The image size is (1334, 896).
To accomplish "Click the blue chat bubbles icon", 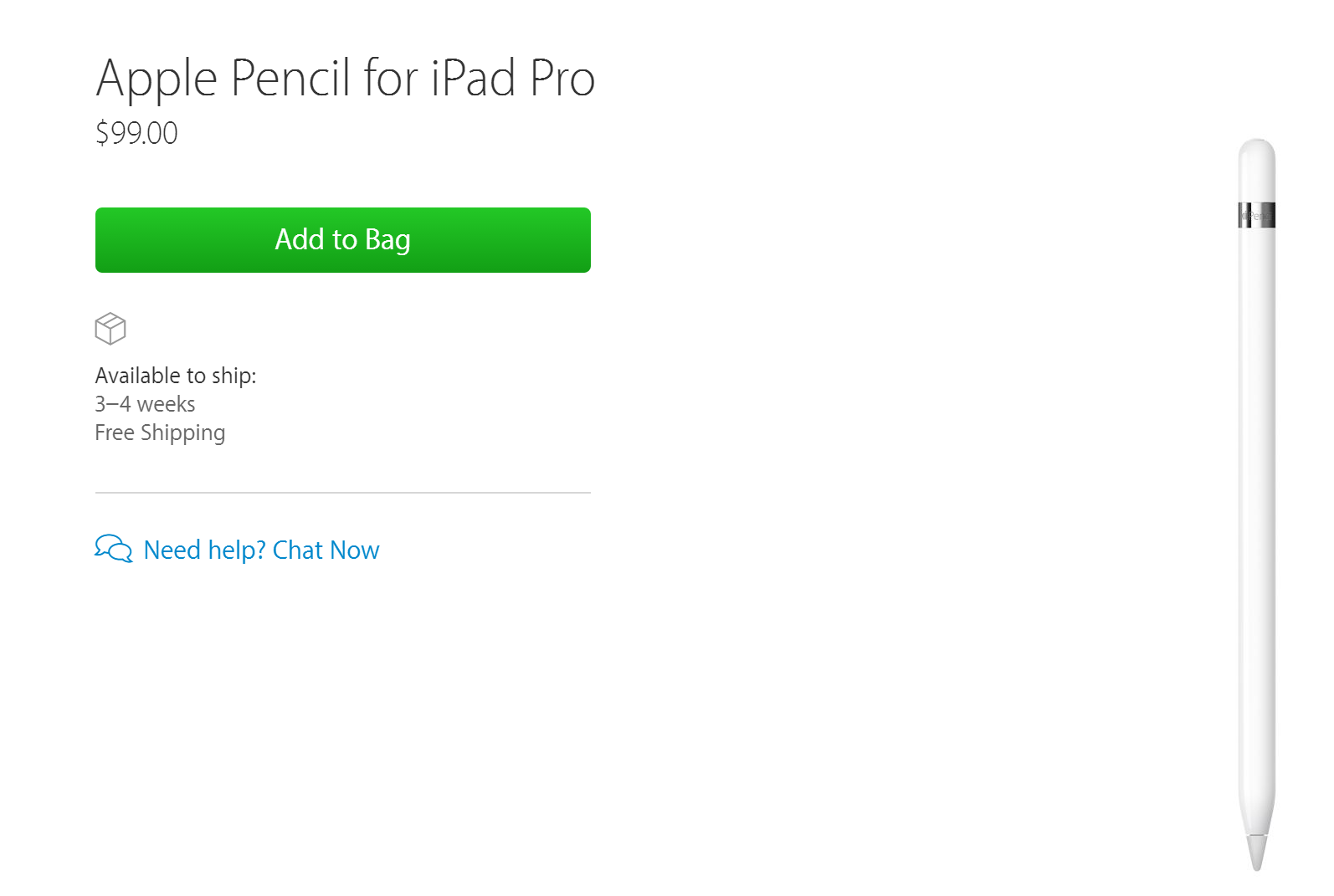I will click(113, 549).
